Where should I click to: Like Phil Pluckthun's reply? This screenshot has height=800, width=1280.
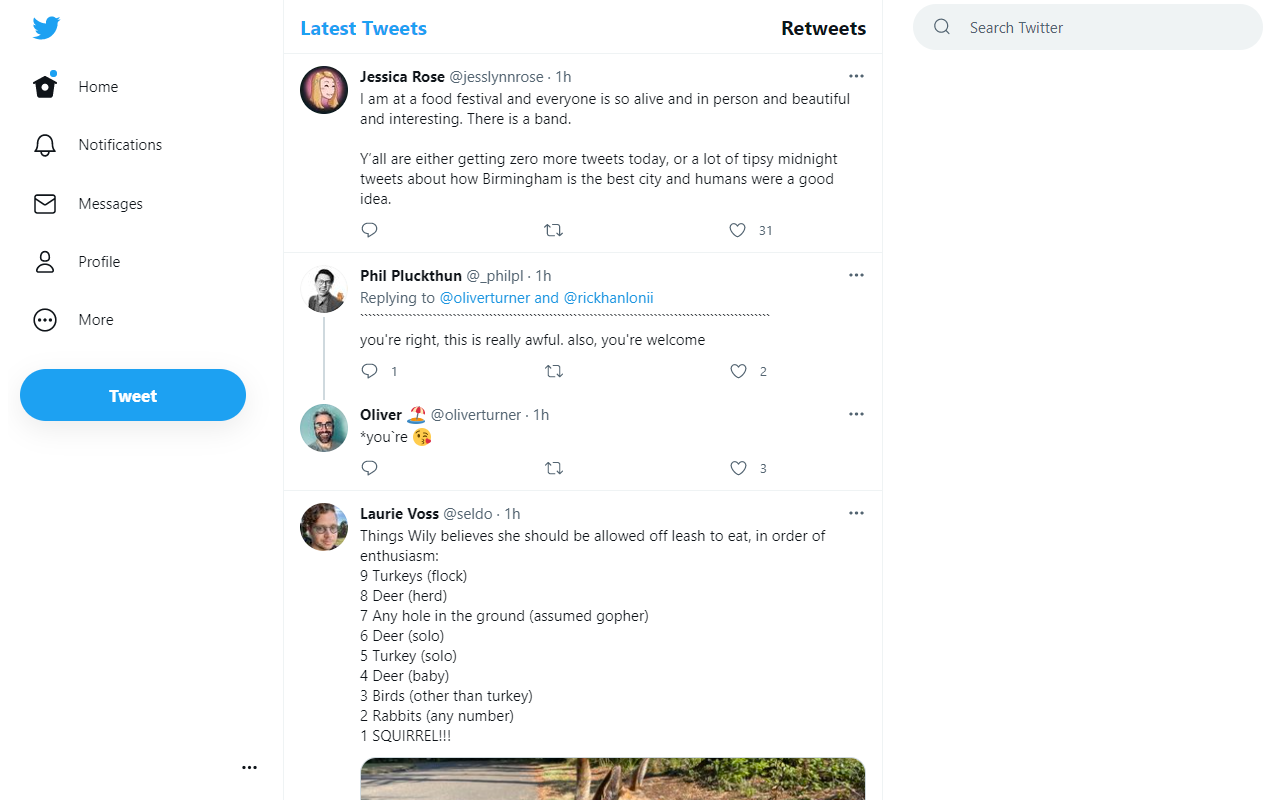[x=737, y=371]
